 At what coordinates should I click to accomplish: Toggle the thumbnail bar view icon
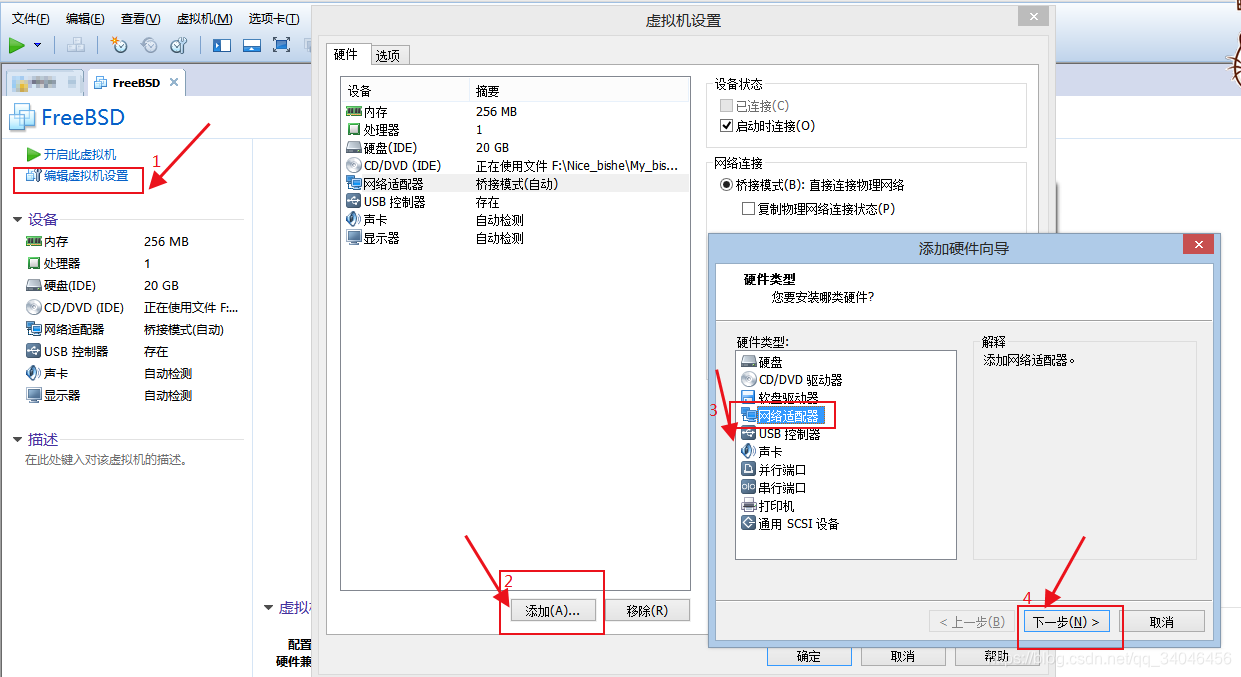click(x=252, y=45)
